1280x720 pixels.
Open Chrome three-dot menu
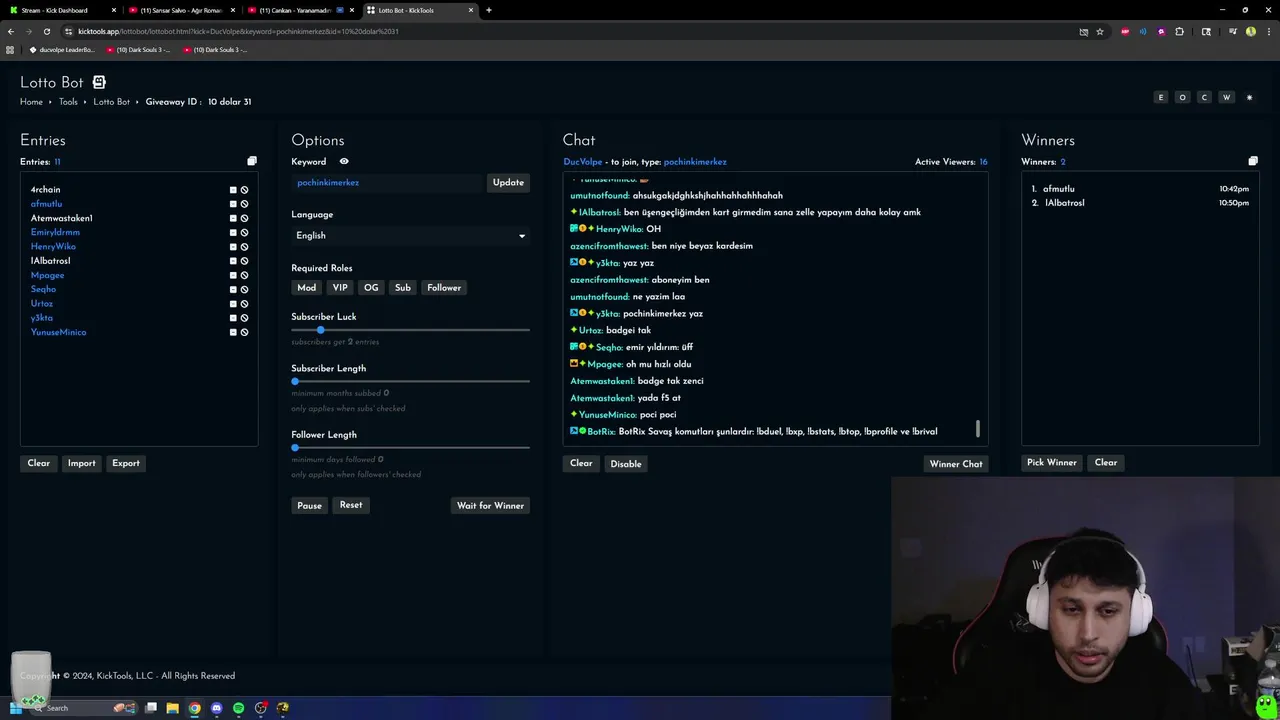pos(1267,31)
